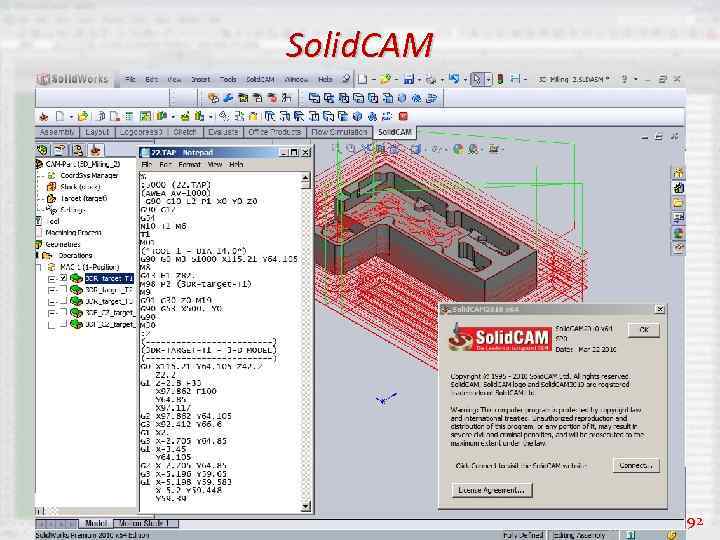Expand the Operations folder node
The image size is (720, 540).
click(38, 256)
